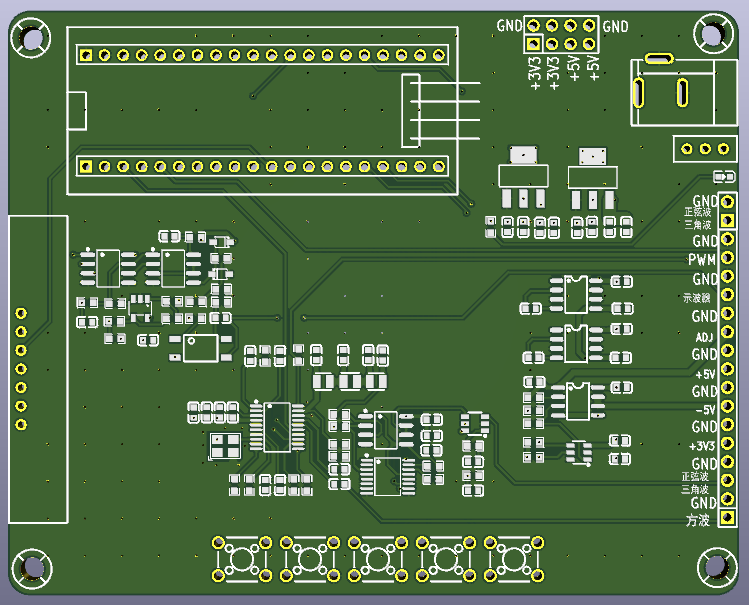Screen dimensions: 749x605
Task: Select the four-pad crystal footprint
Action: pos(225,446)
